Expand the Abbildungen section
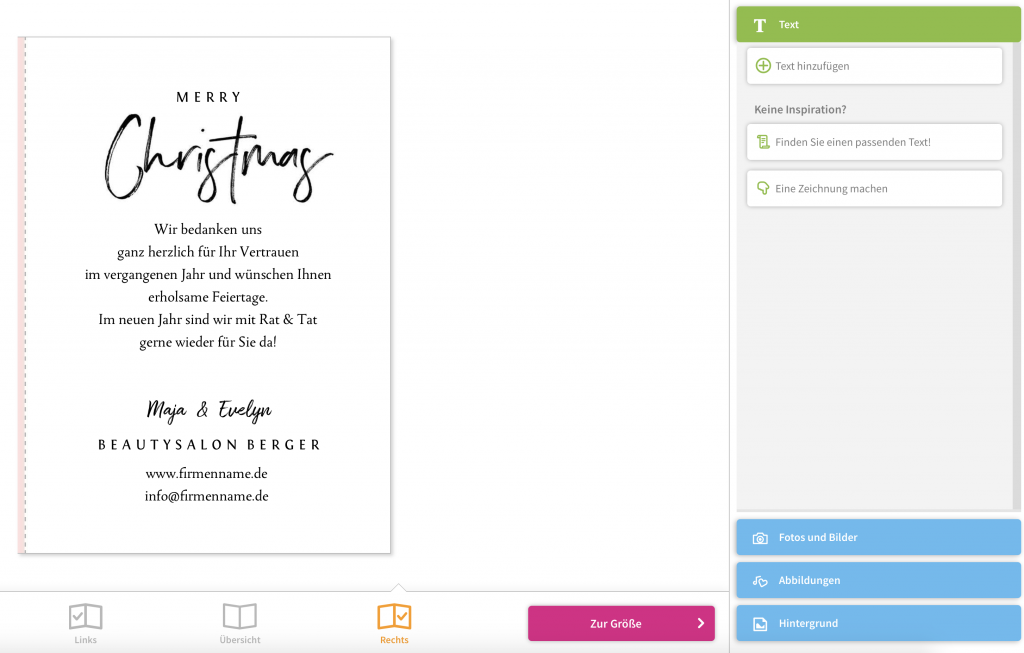This screenshot has width=1024, height=653. tap(878, 580)
